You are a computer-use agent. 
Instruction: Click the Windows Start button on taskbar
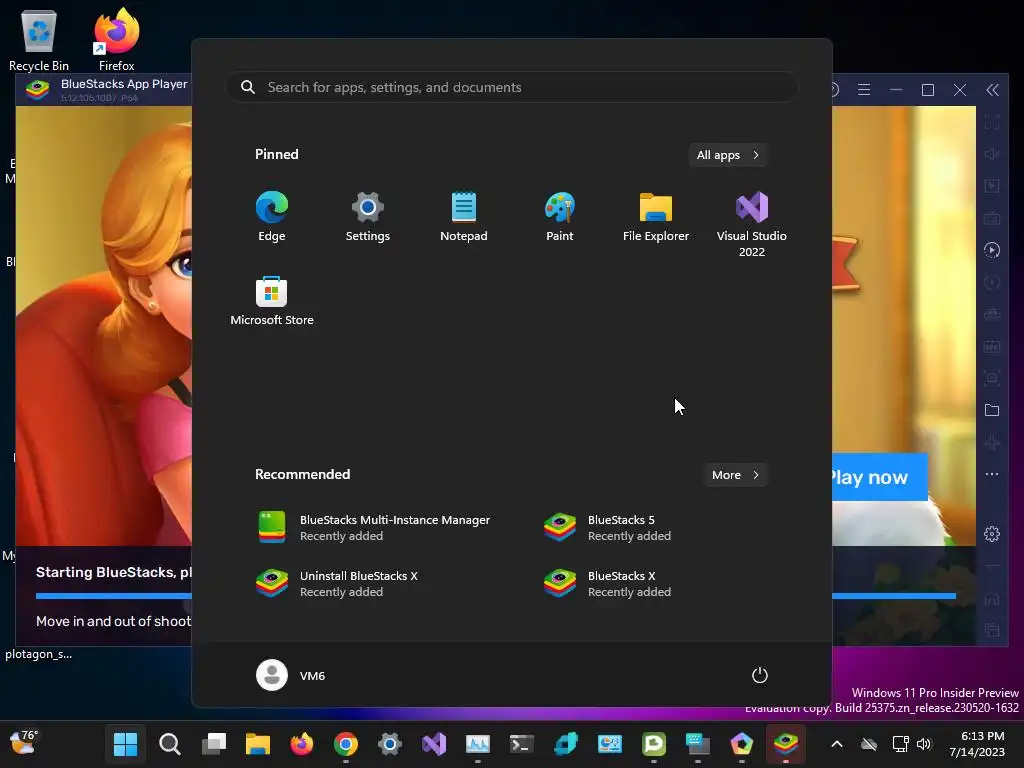point(125,743)
